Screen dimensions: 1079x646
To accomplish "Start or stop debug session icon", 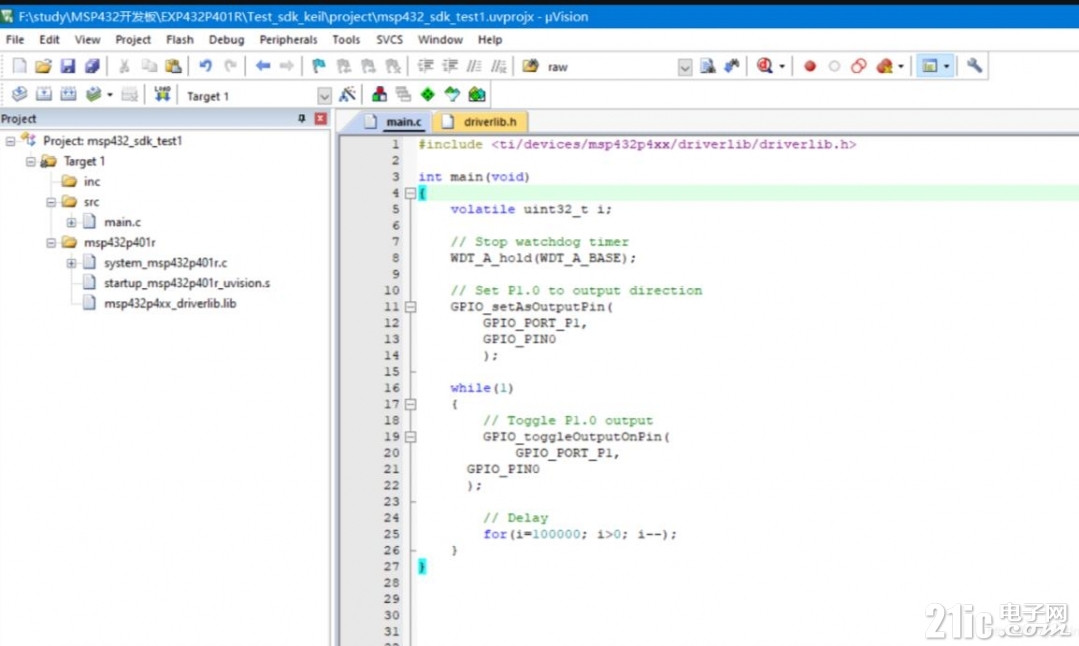I will [765, 66].
